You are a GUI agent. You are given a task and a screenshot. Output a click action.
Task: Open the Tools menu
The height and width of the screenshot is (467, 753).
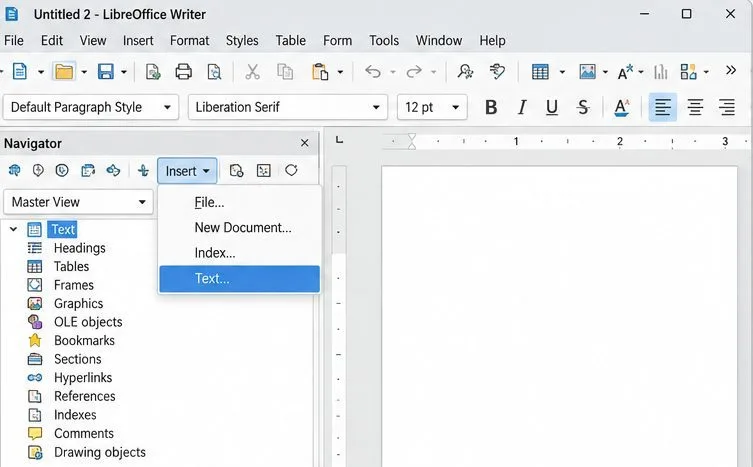[384, 40]
